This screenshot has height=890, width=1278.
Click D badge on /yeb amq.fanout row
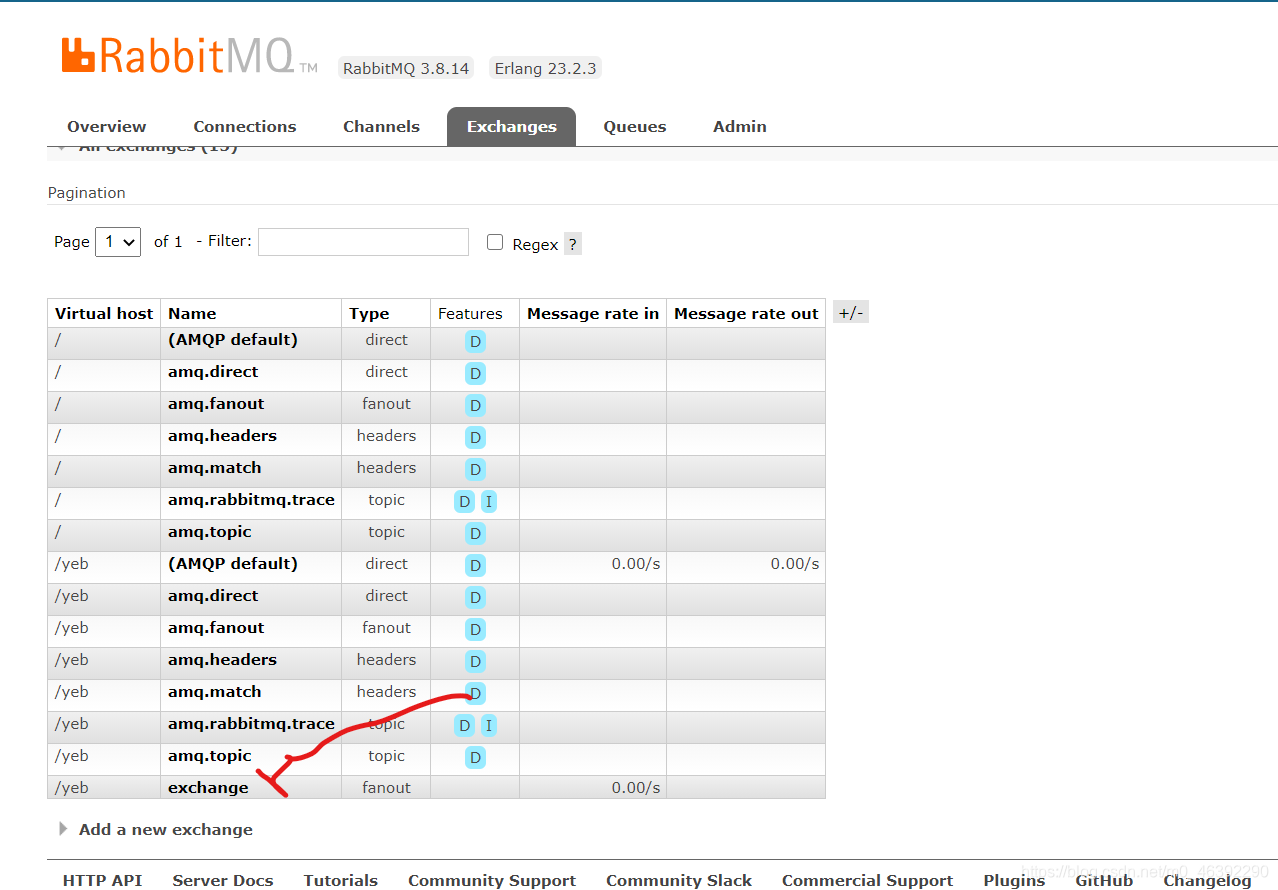click(475, 630)
